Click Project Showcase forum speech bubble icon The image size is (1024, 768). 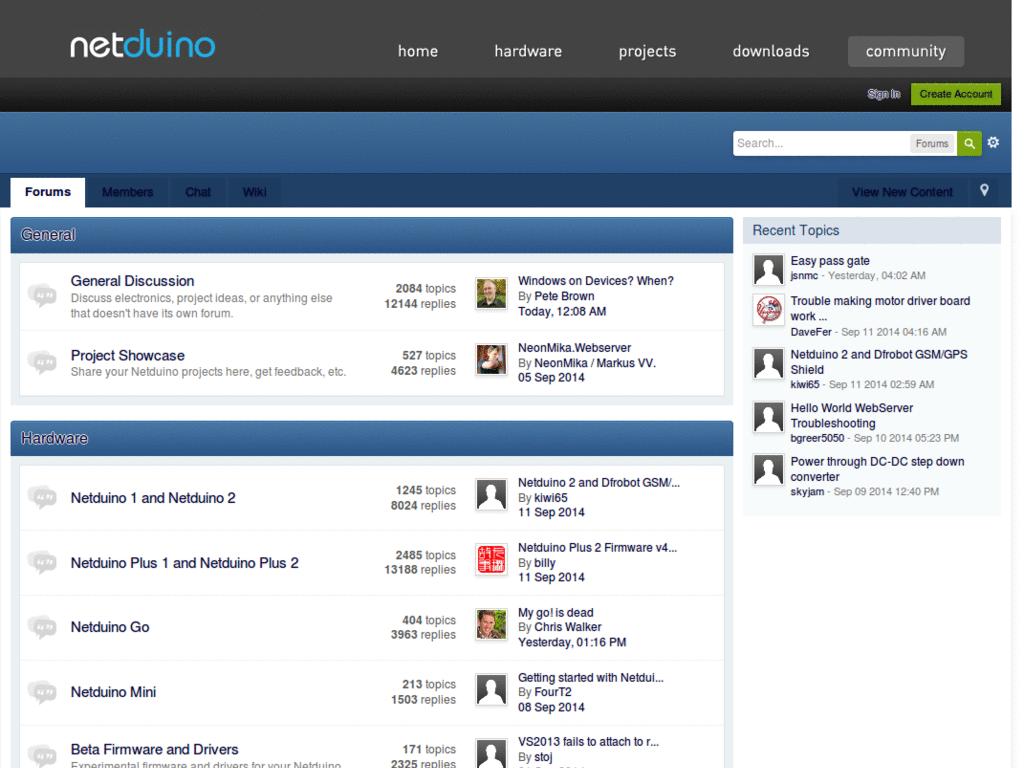pyautogui.click(x=42, y=362)
